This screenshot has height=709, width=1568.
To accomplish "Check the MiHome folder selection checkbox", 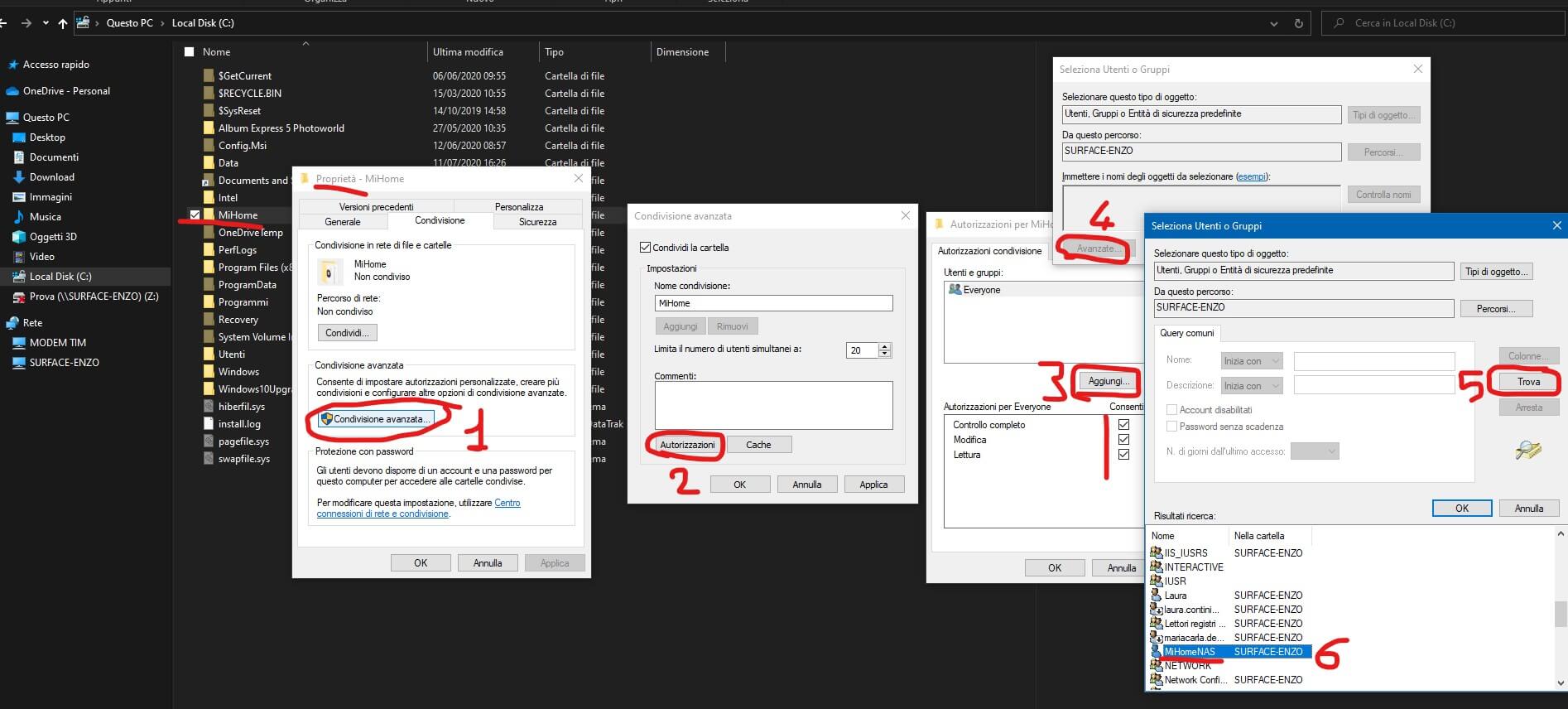I will tap(195, 215).
